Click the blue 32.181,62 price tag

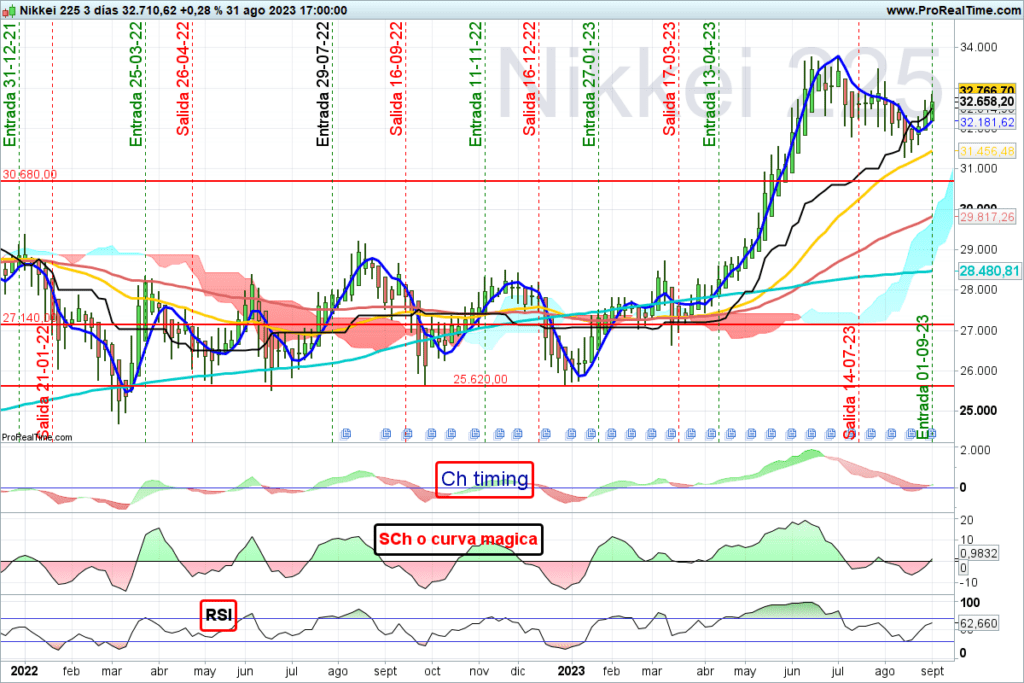[987, 122]
